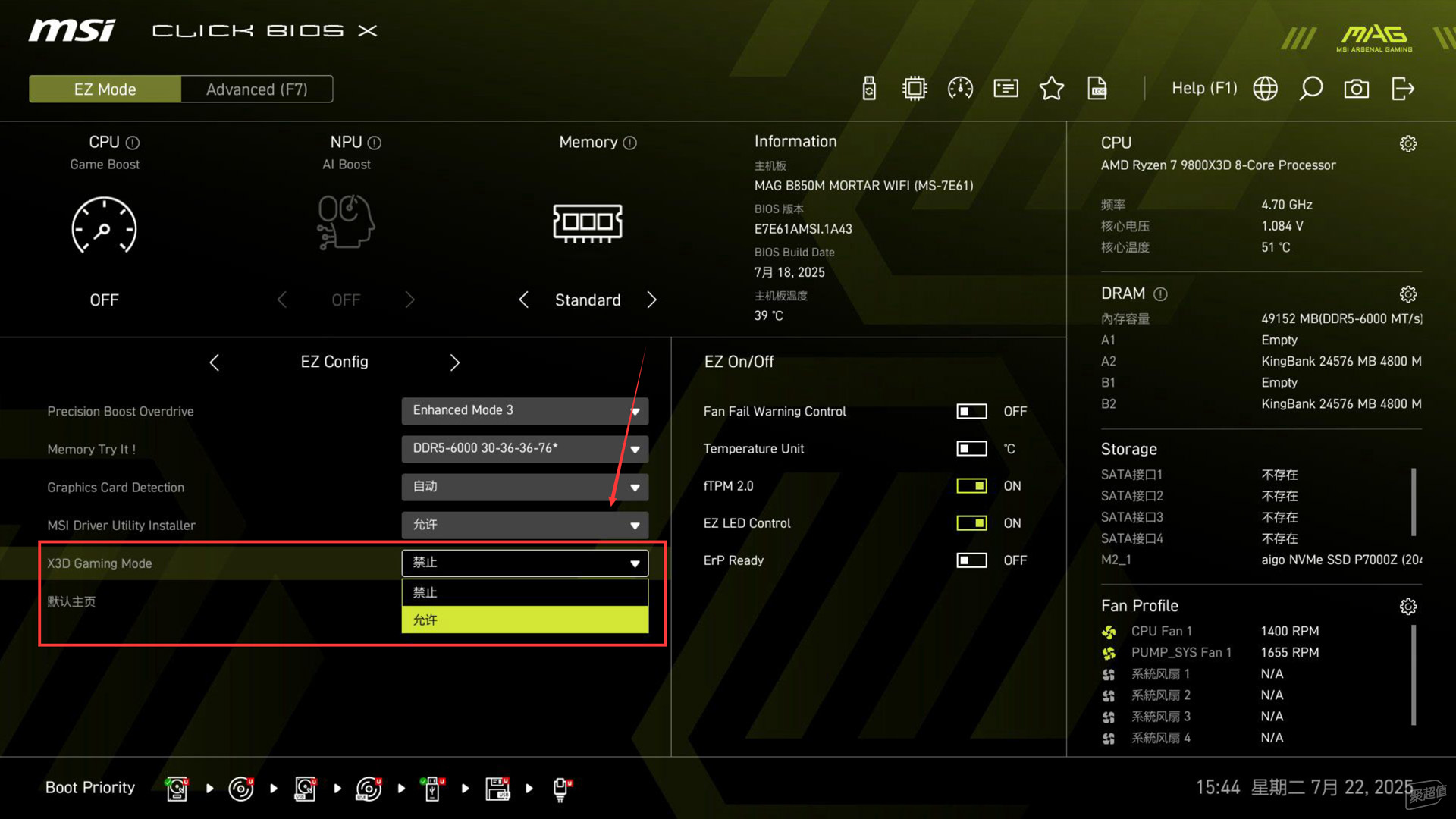
Task: Open DRAM panel settings gear
Action: click(1408, 294)
